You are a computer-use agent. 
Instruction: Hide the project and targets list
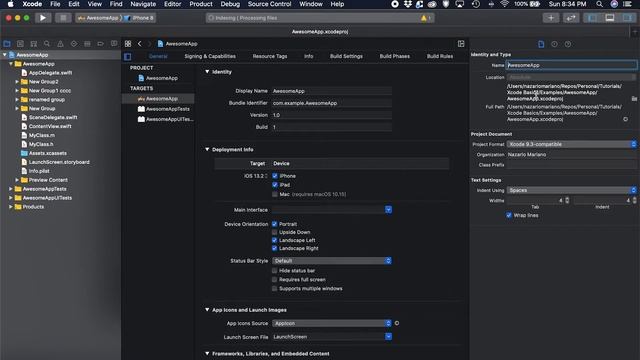click(x=128, y=57)
